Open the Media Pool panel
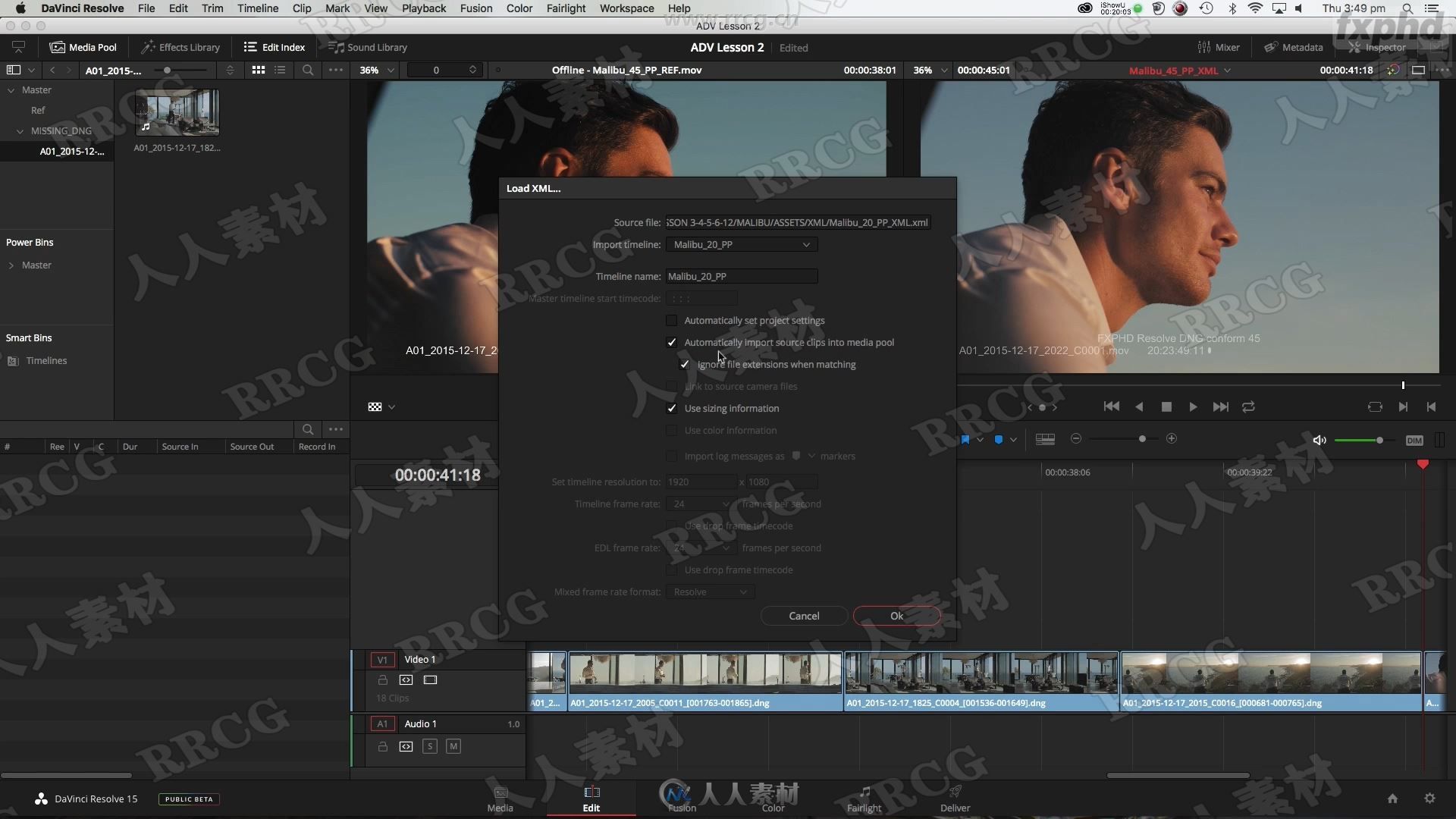 tap(83, 47)
